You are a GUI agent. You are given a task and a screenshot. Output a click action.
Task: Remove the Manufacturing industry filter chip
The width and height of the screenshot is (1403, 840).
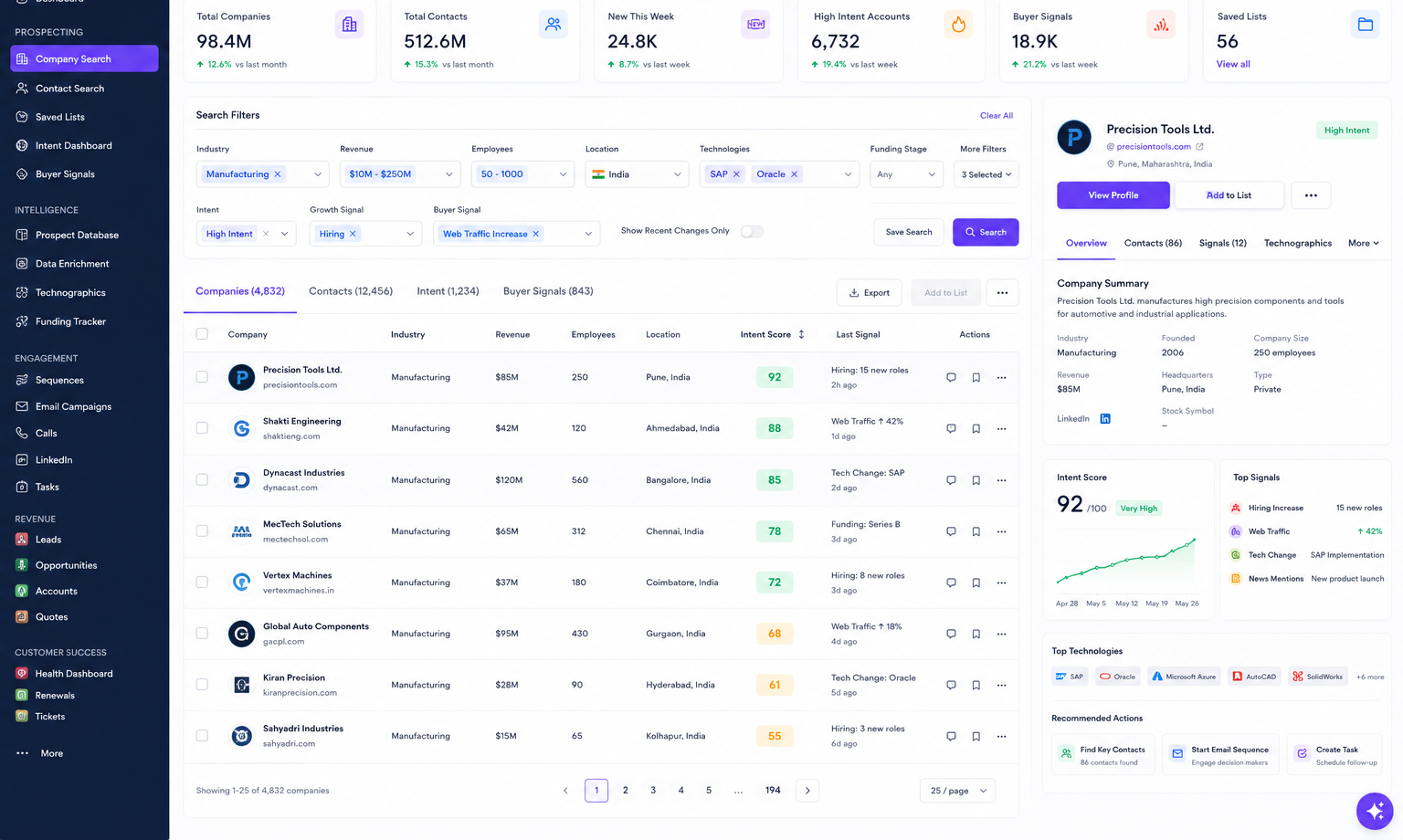[x=278, y=174]
